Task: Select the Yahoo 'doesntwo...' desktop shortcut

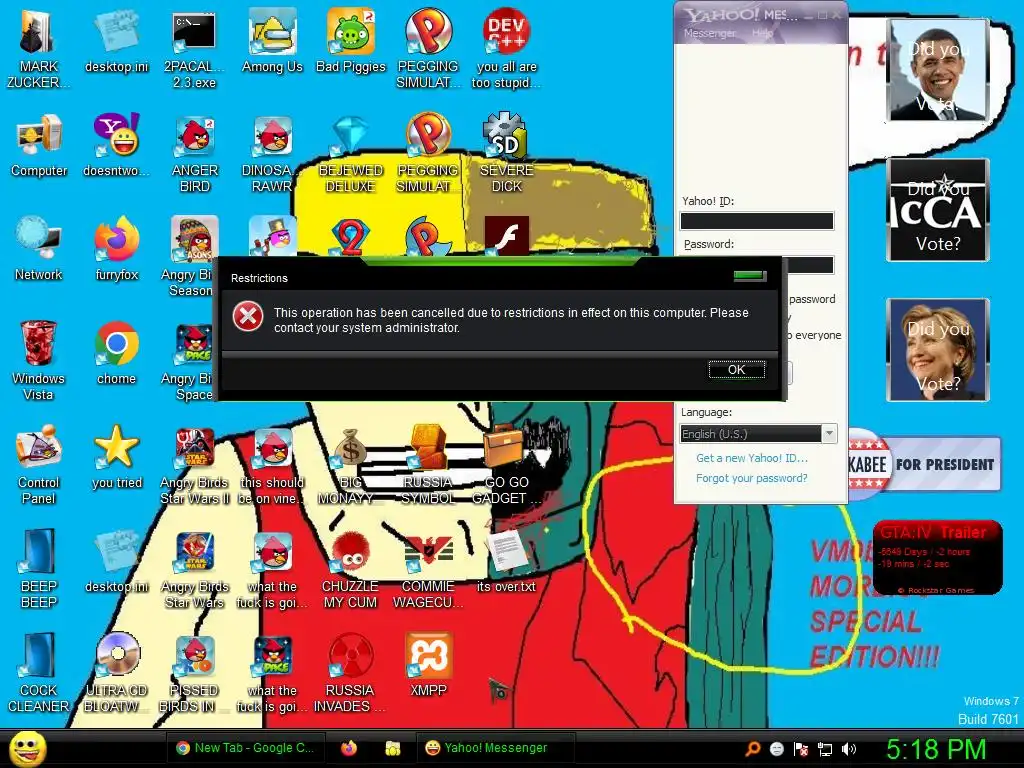Action: (x=116, y=146)
